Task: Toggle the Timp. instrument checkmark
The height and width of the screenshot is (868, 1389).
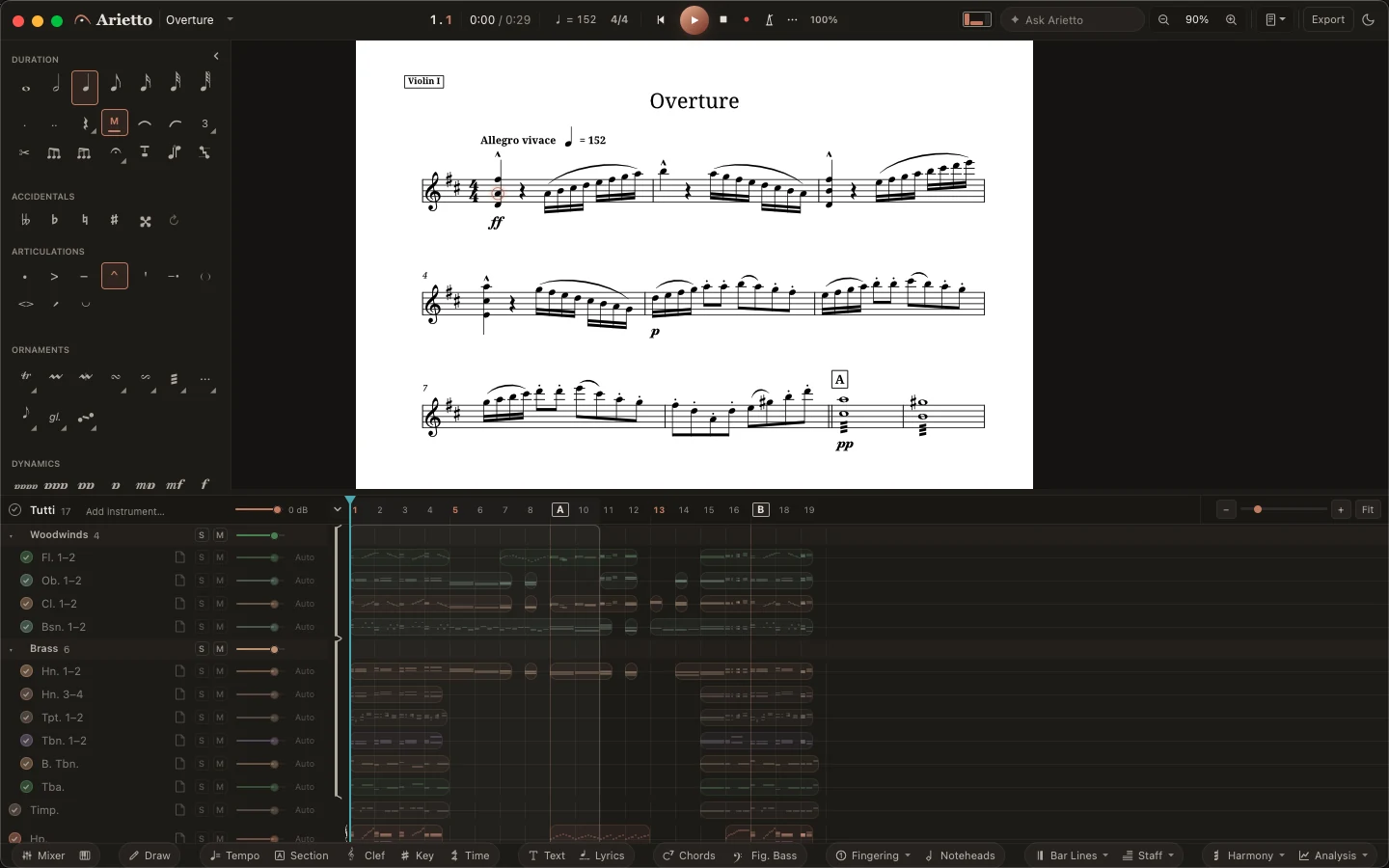Action: pyautogui.click(x=15, y=810)
